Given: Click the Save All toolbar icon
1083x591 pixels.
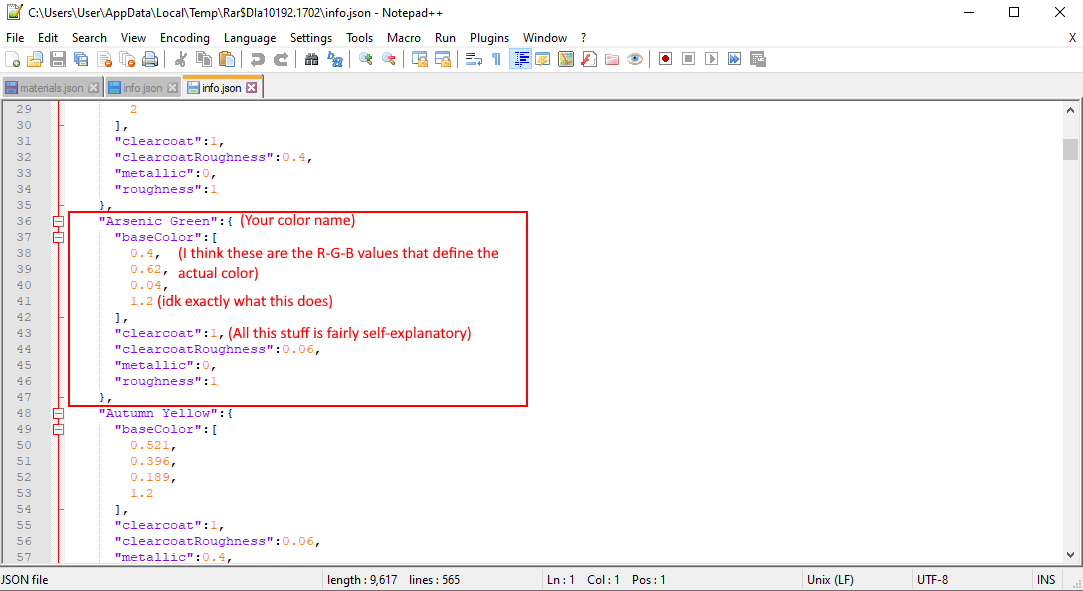Looking at the screenshot, I should 81,59.
